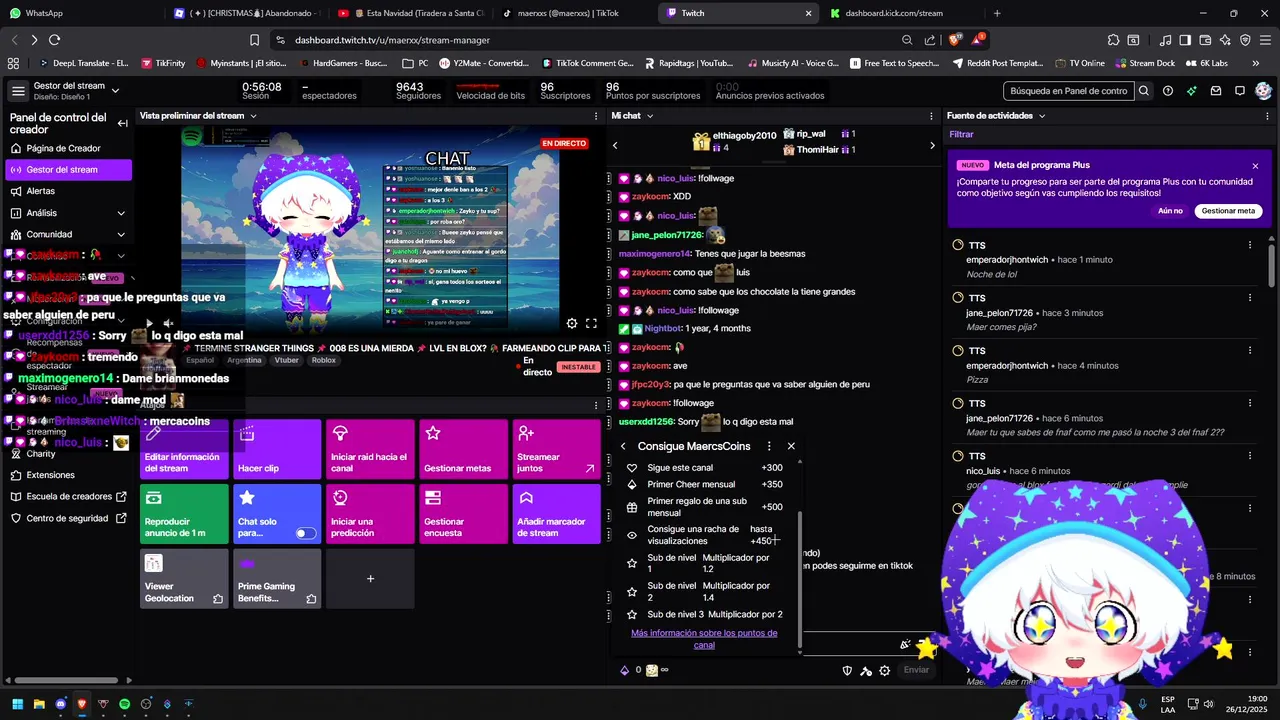1280x720 pixels.
Task: Dismiss the Meta del programa Plus banner
Action: pos(1255,166)
